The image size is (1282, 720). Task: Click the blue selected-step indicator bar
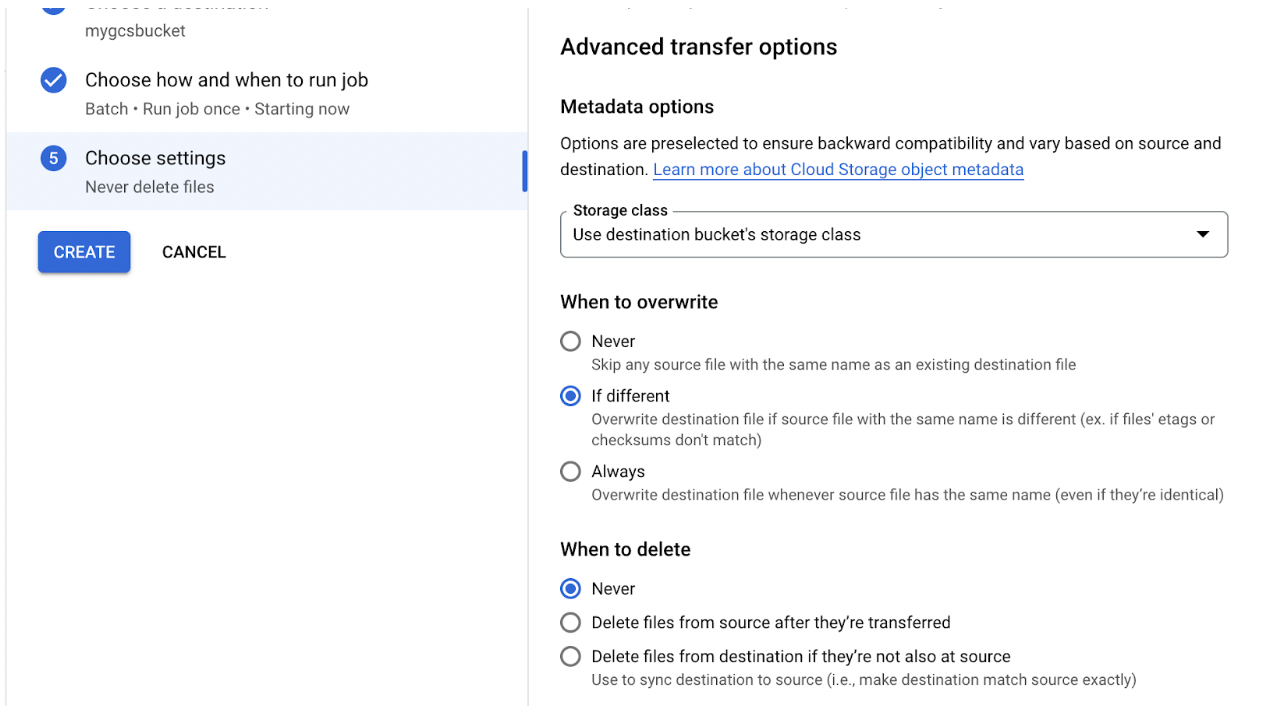pos(525,171)
